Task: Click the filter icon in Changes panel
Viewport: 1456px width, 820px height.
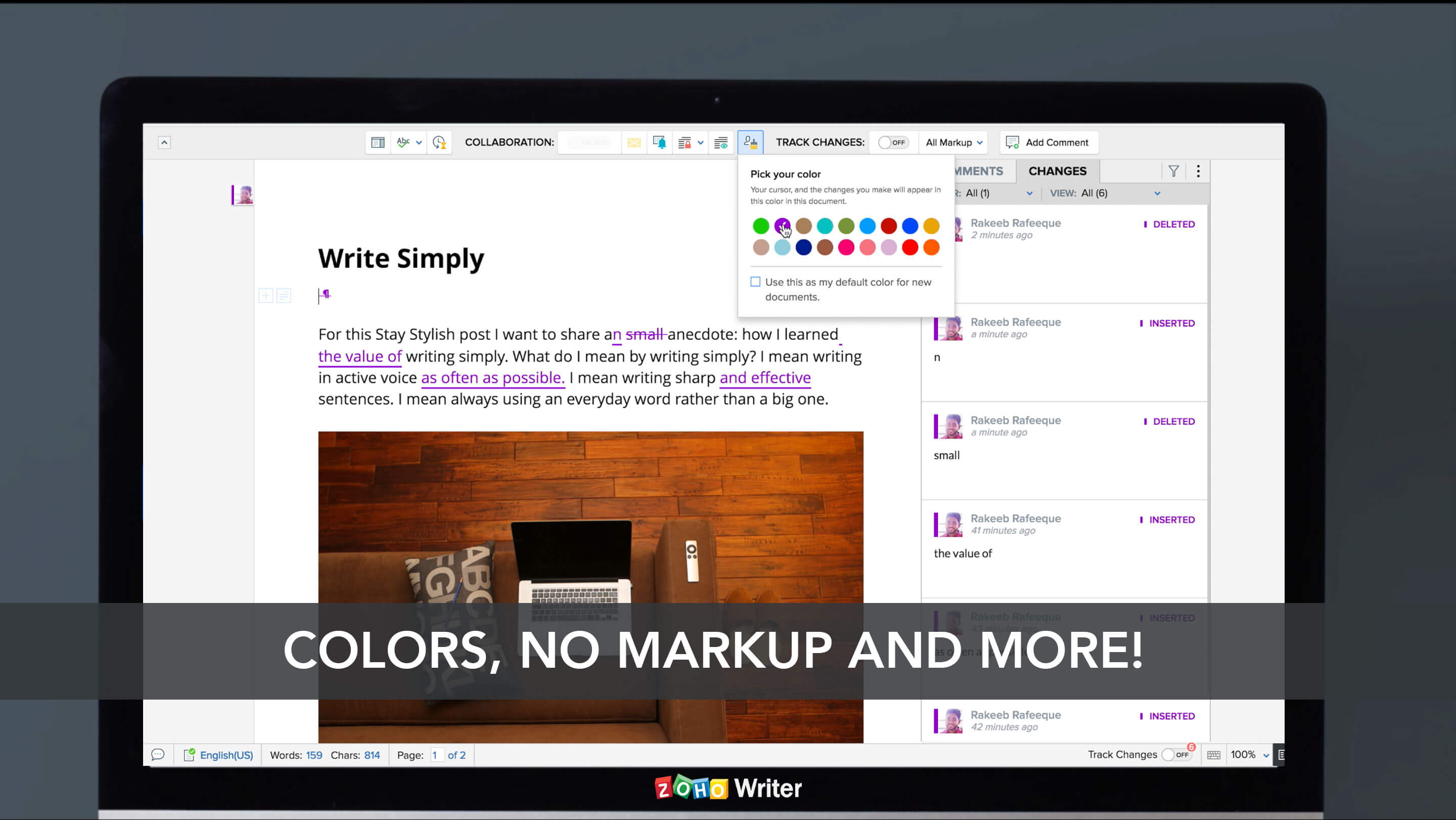Action: point(1173,171)
